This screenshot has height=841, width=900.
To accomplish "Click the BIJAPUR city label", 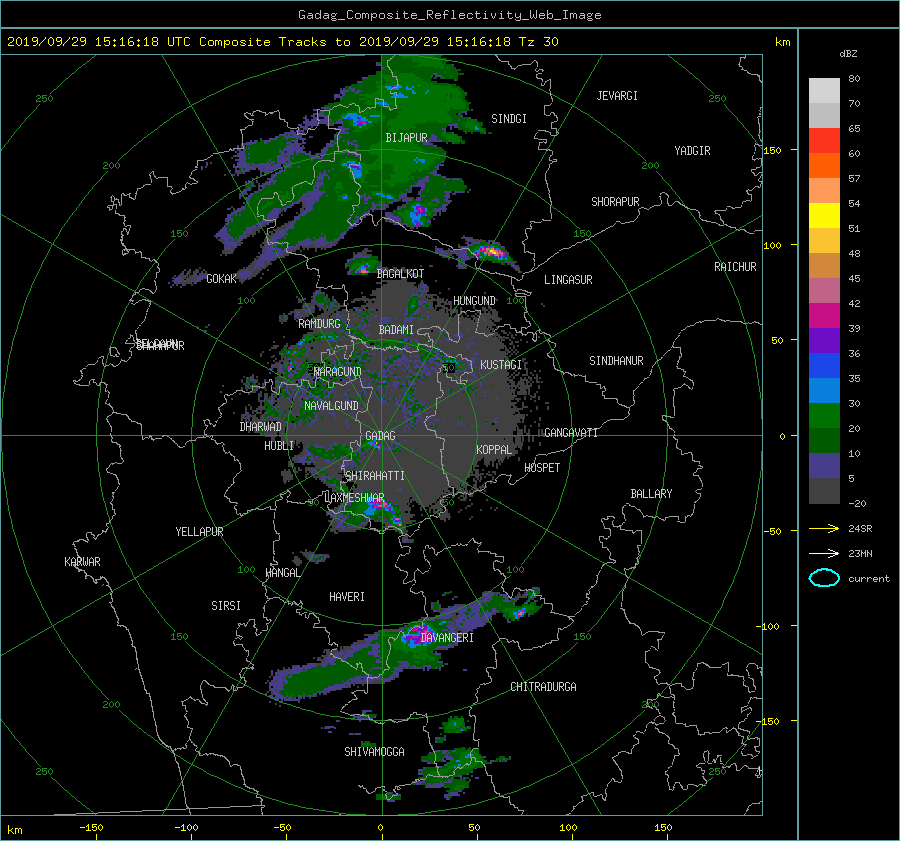I will [406, 138].
